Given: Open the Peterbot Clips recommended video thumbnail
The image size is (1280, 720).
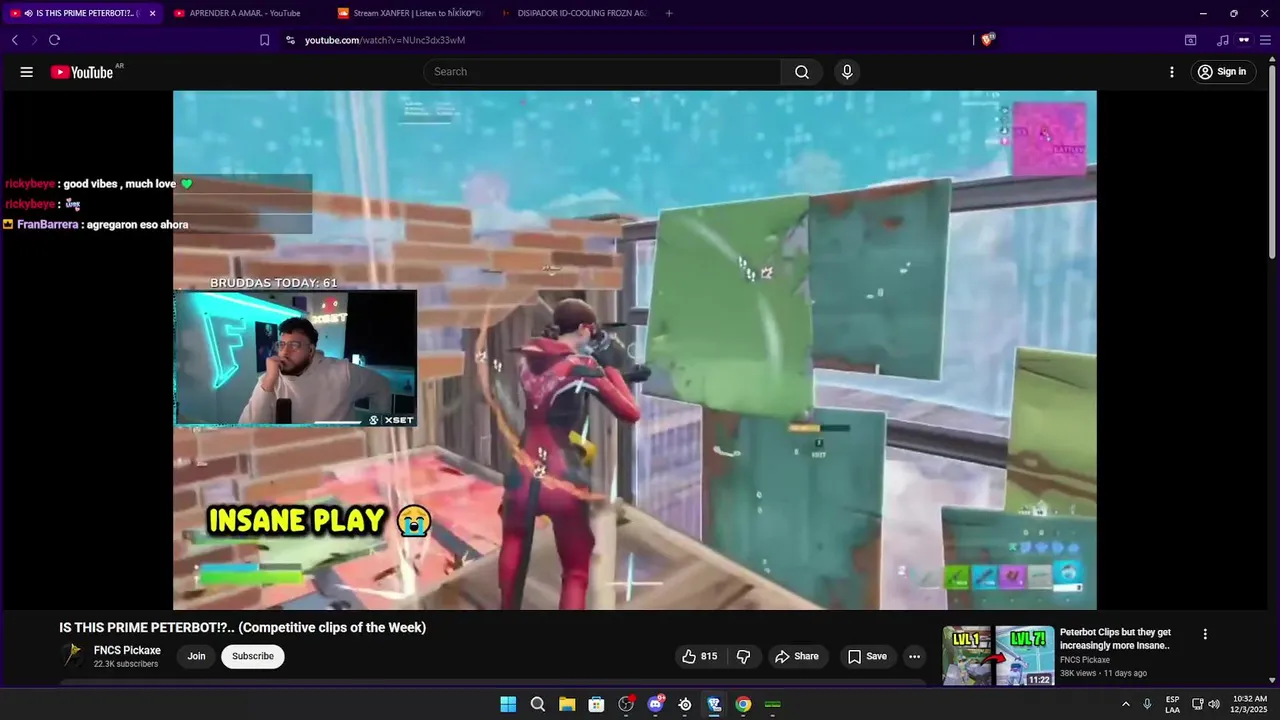Looking at the screenshot, I should click(x=998, y=656).
